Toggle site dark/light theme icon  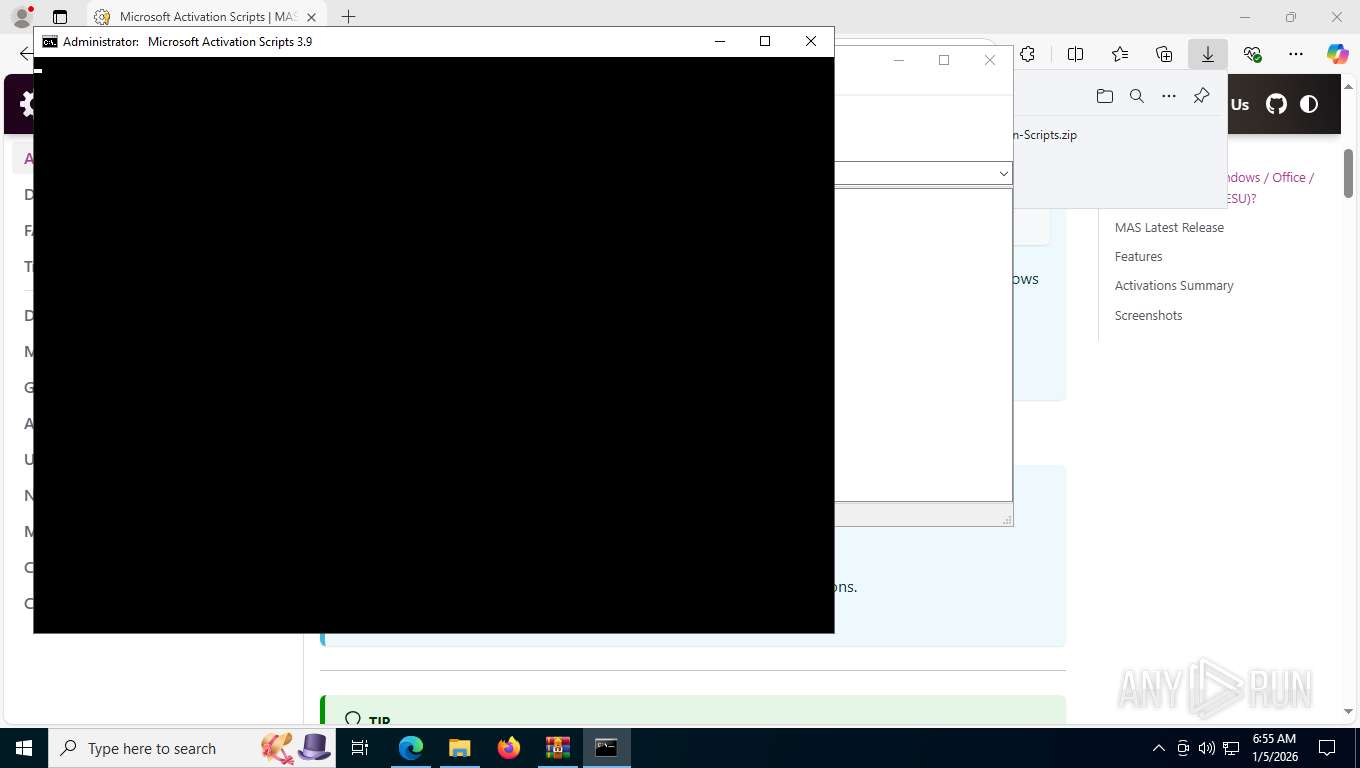click(1309, 104)
